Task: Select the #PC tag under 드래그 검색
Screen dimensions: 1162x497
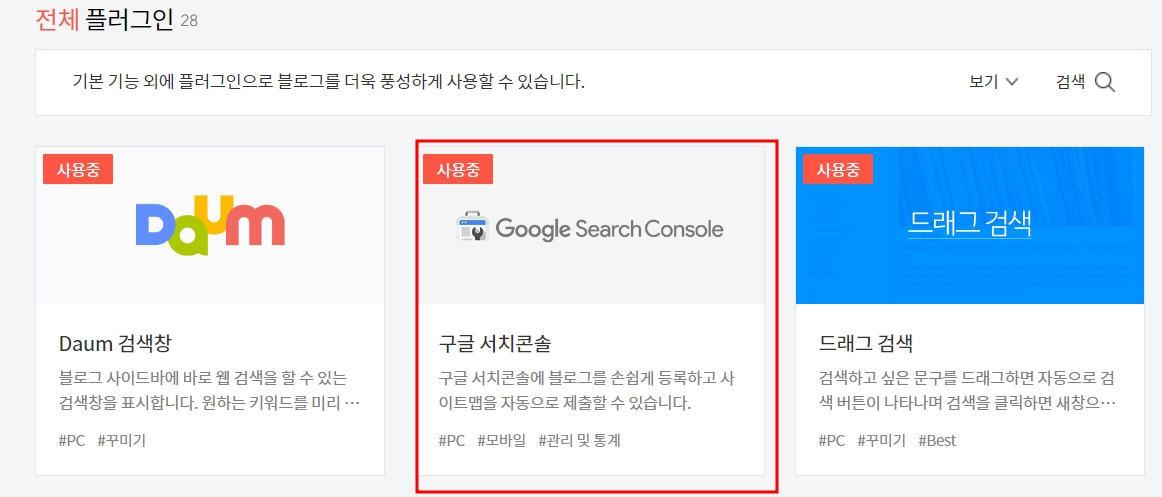Action: coord(832,441)
